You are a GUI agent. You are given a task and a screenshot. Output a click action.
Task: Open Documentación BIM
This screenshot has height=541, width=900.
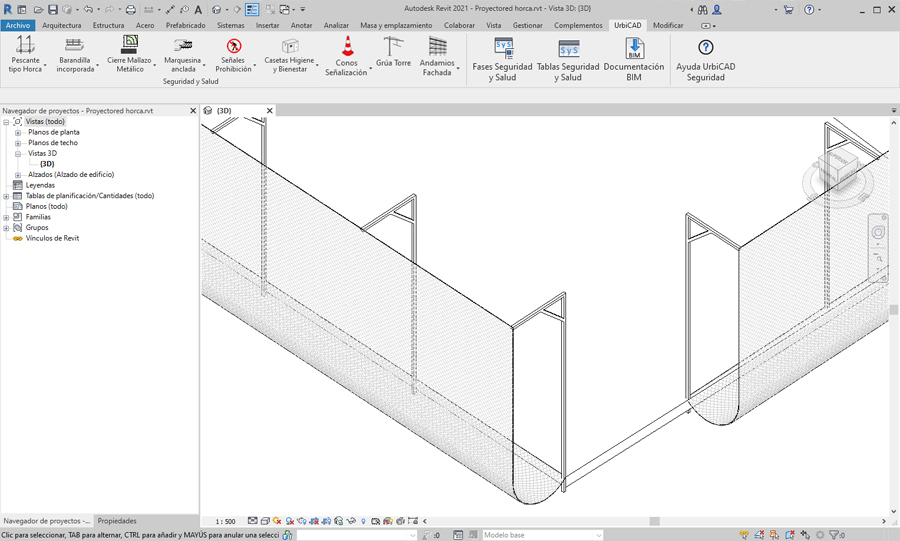633,58
